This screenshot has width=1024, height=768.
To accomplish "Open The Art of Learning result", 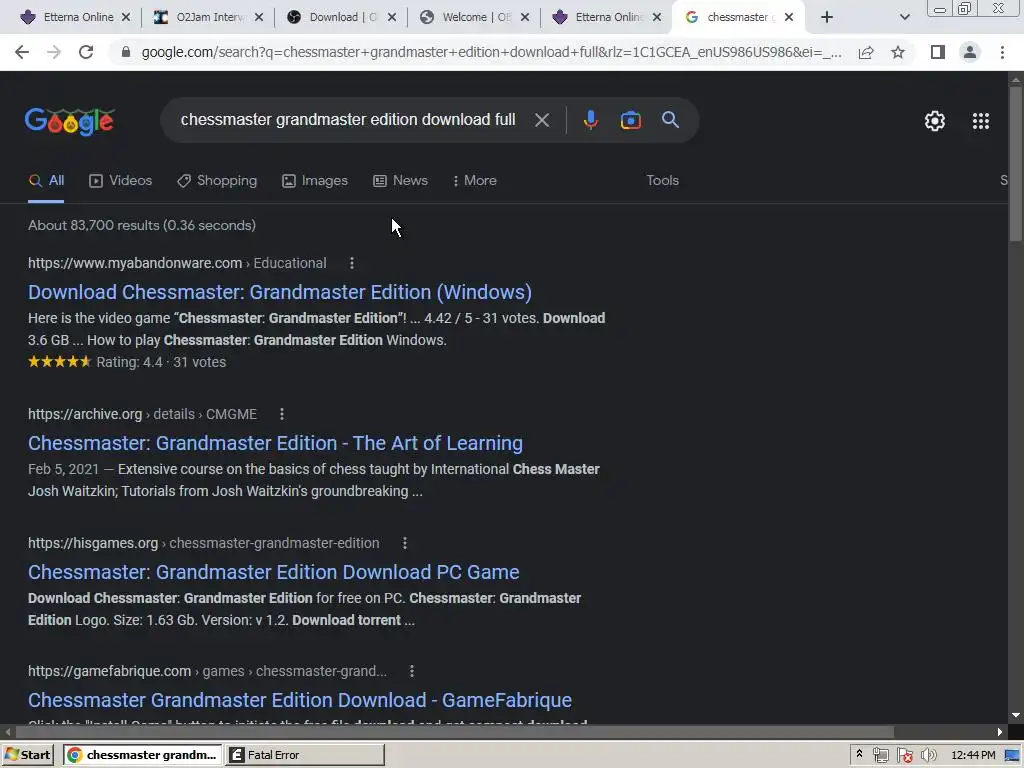I will 275,443.
